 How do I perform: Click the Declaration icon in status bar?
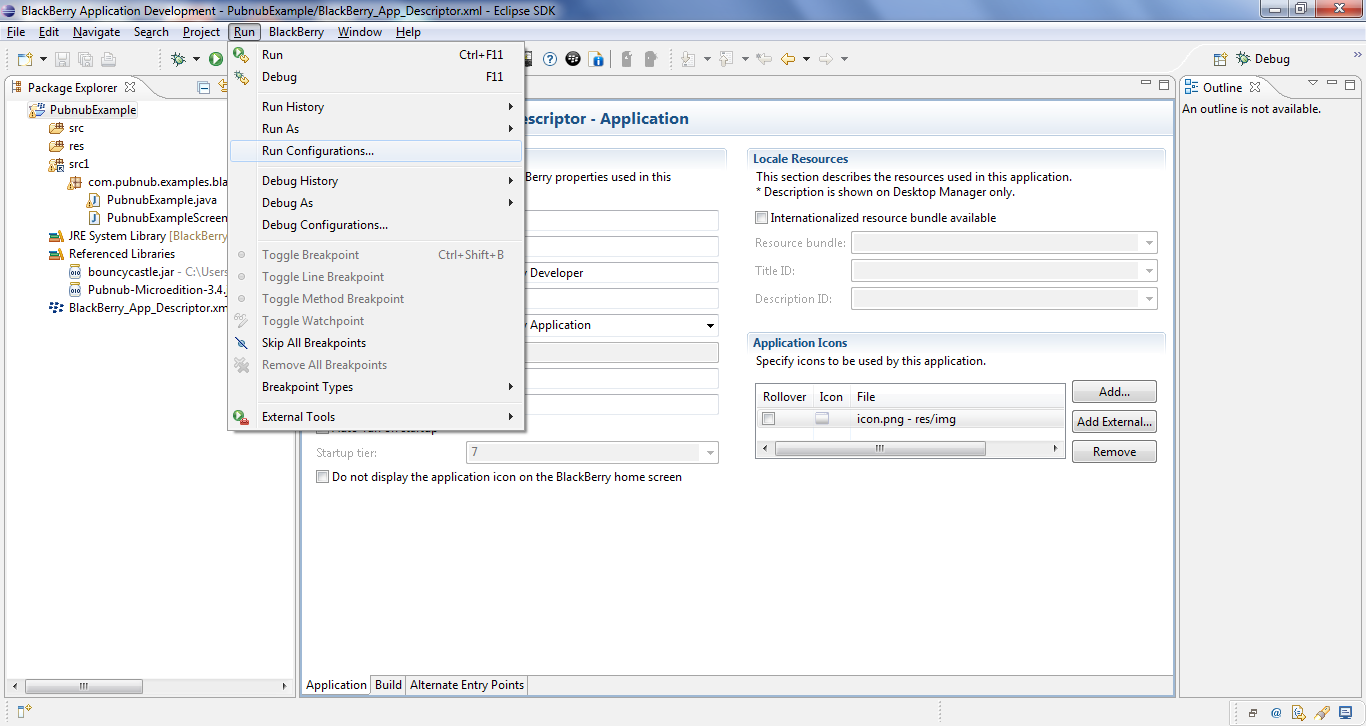pyautogui.click(x=1298, y=713)
